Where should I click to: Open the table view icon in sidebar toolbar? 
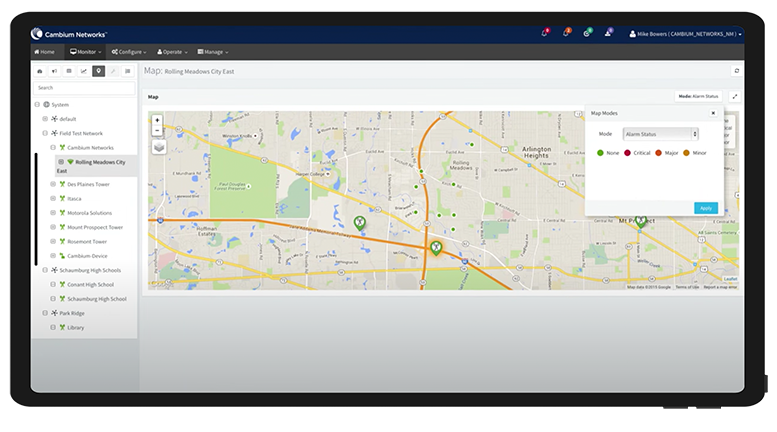[69, 71]
